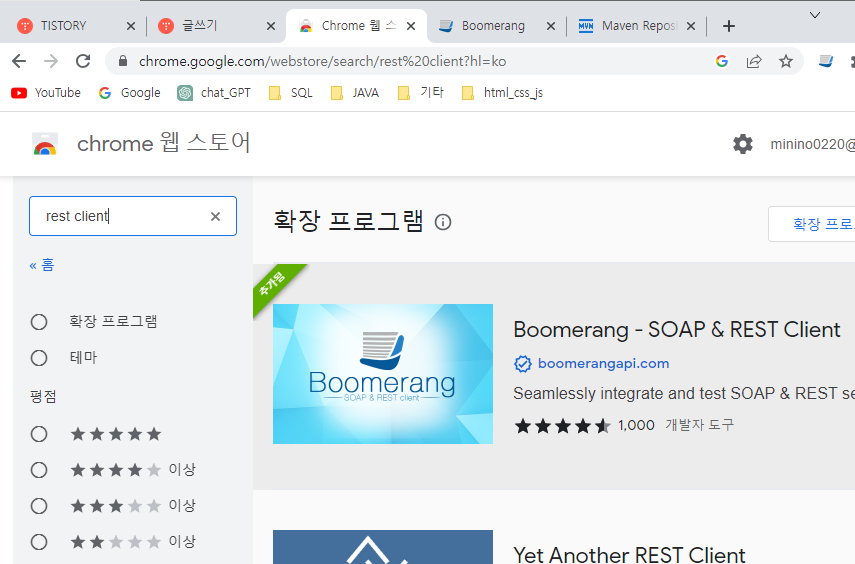Click the minino0220 account email
The width and height of the screenshot is (855, 564).
click(x=812, y=144)
